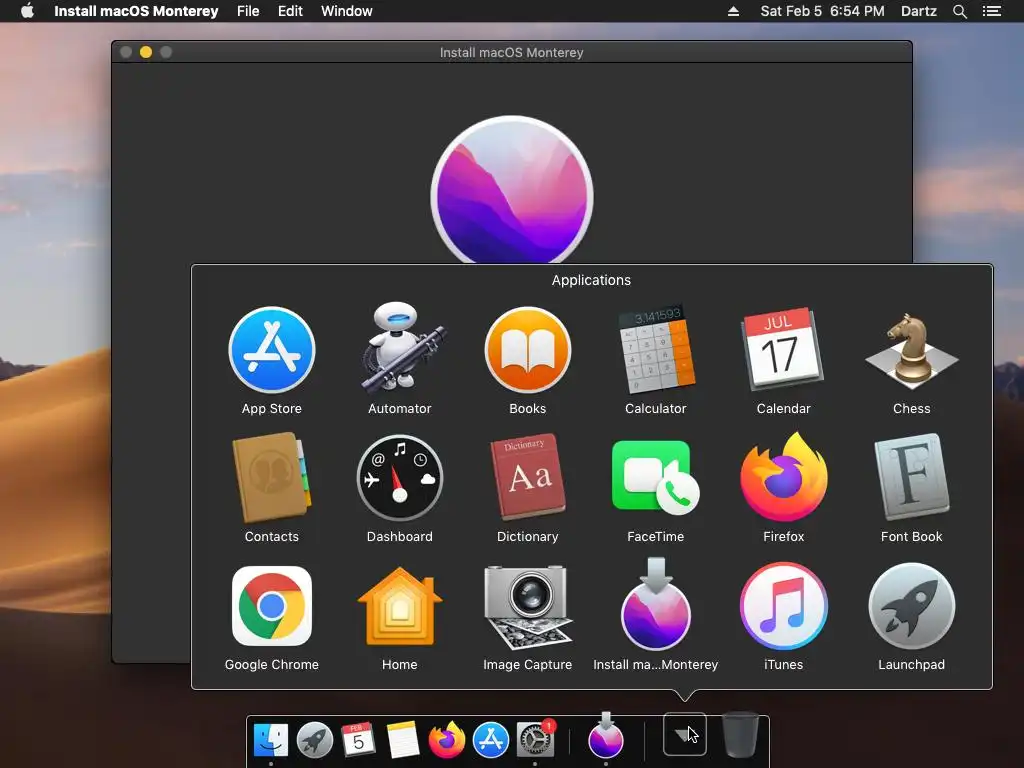Launch the Chess app
Screen dimensions: 1024x768
[x=912, y=351]
